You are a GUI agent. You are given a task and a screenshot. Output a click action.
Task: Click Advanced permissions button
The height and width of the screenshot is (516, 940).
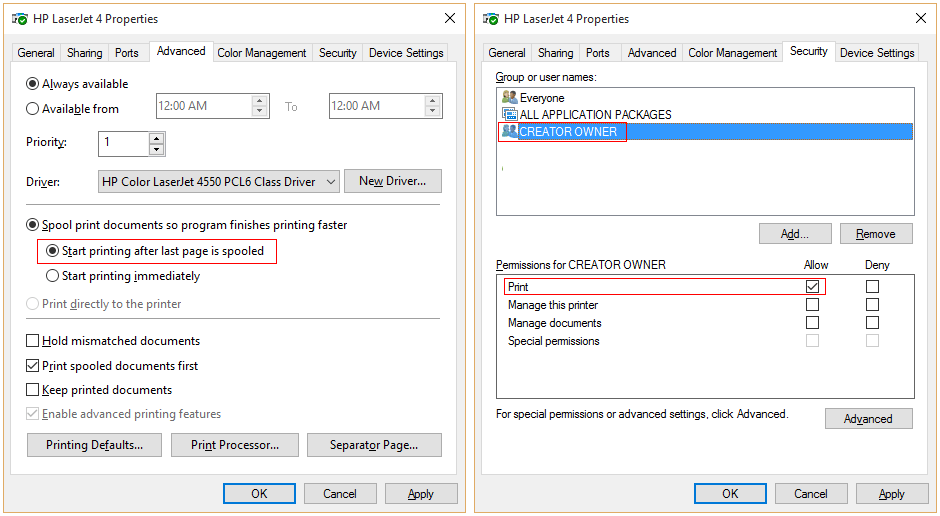point(869,418)
